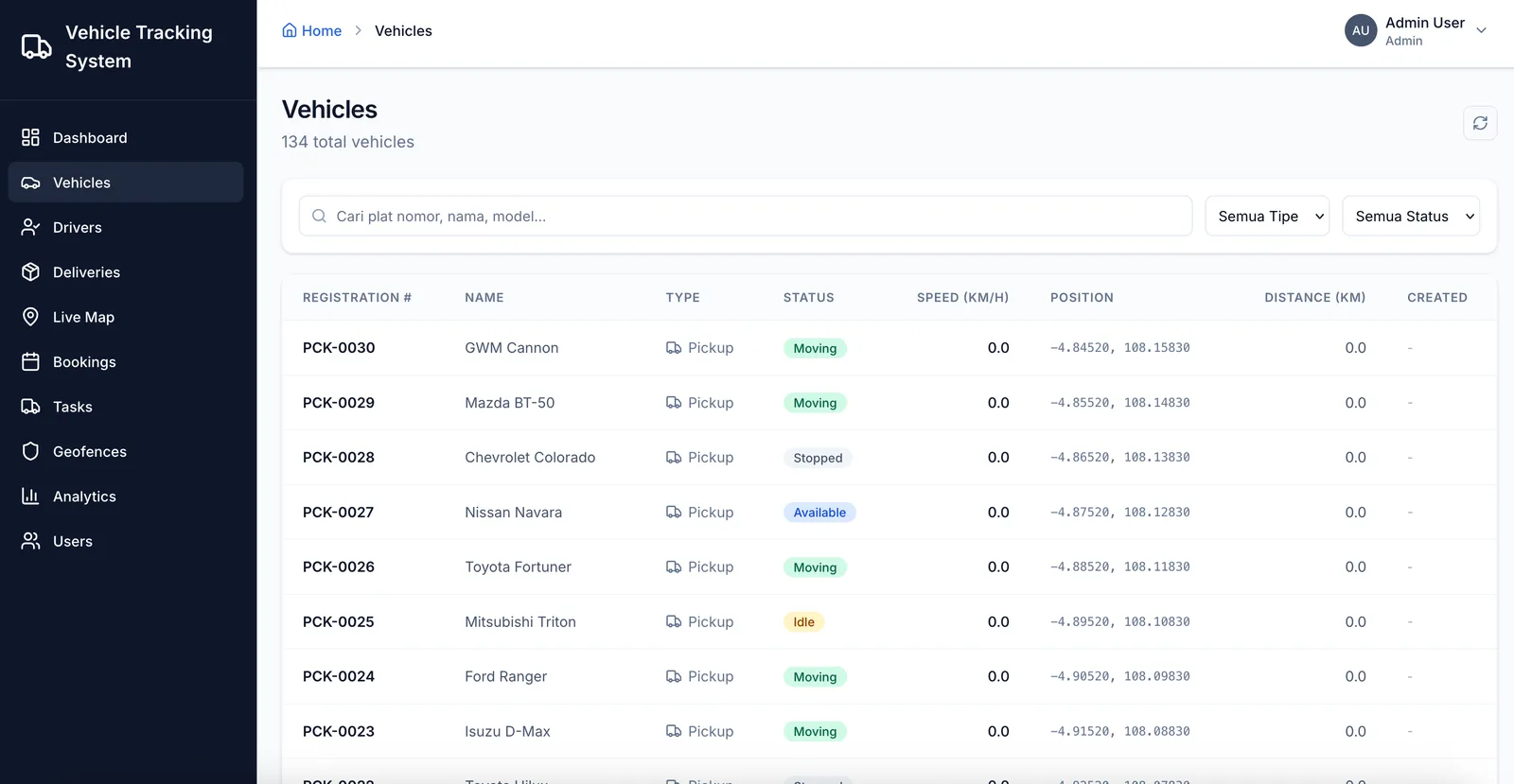Click the AU user avatar

coord(1361,30)
